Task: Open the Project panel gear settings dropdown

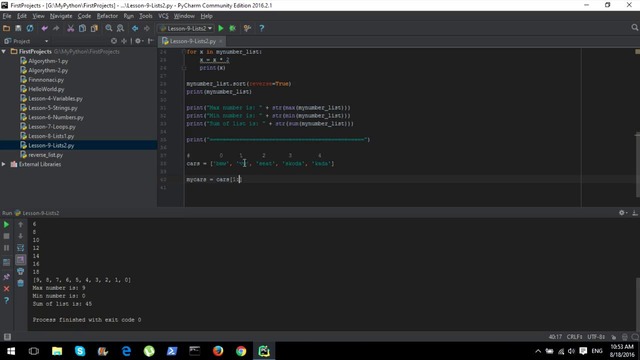Action: pos(139,41)
